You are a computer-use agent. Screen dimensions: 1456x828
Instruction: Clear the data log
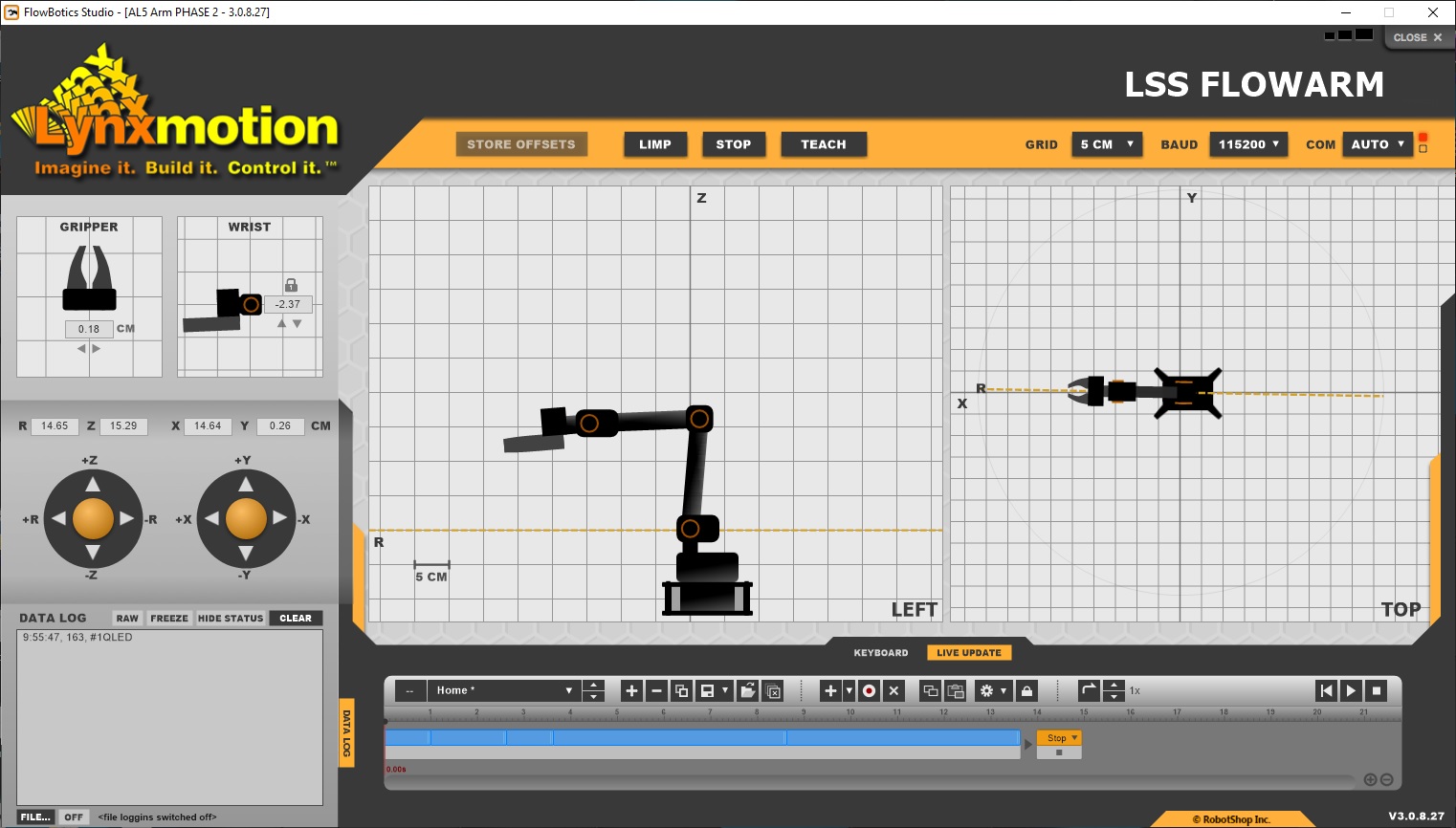point(296,619)
